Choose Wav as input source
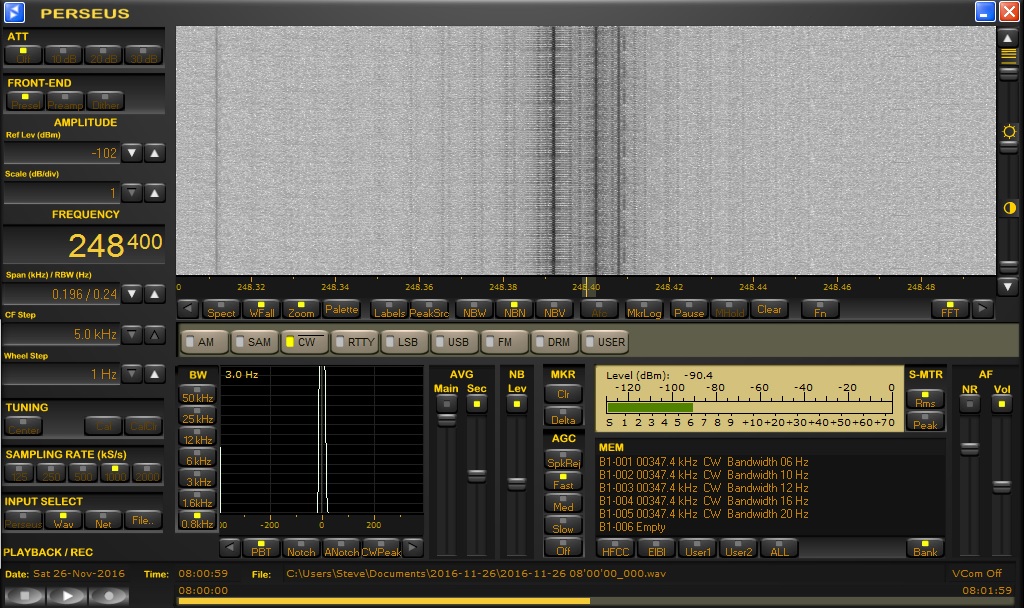The height and width of the screenshot is (608, 1024). click(63, 520)
